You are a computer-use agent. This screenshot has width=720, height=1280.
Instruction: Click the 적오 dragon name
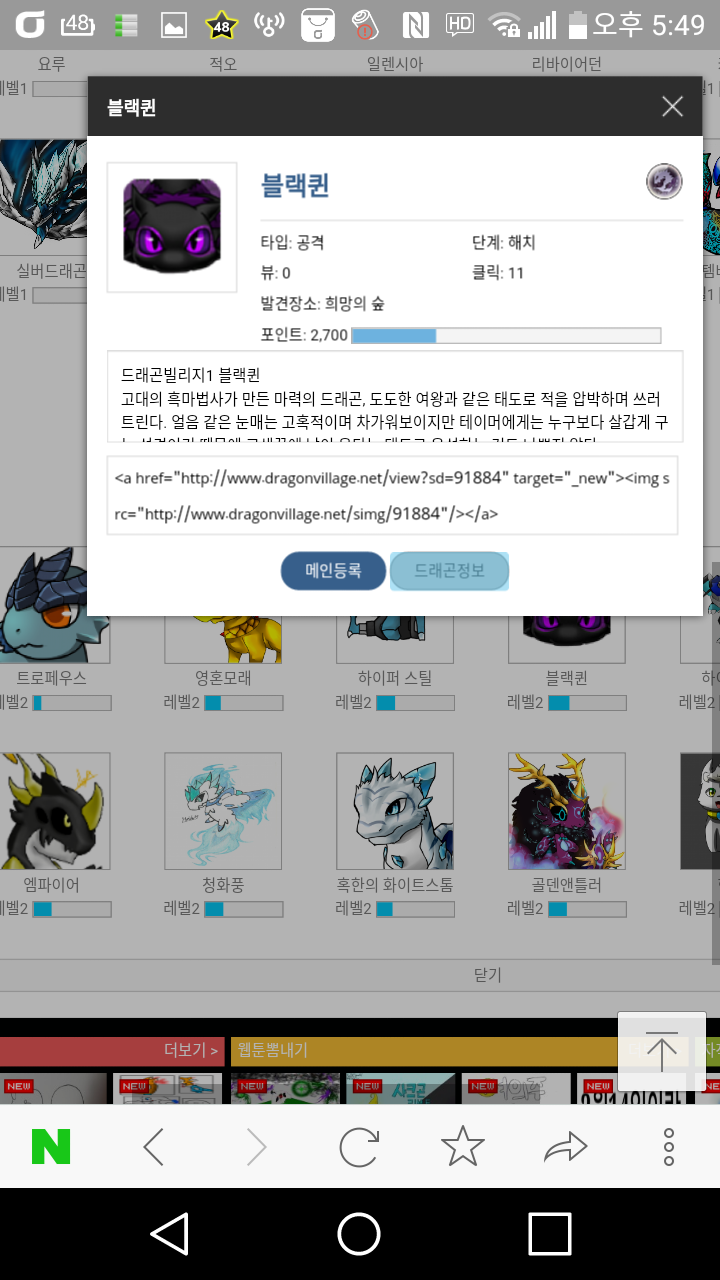(x=223, y=64)
